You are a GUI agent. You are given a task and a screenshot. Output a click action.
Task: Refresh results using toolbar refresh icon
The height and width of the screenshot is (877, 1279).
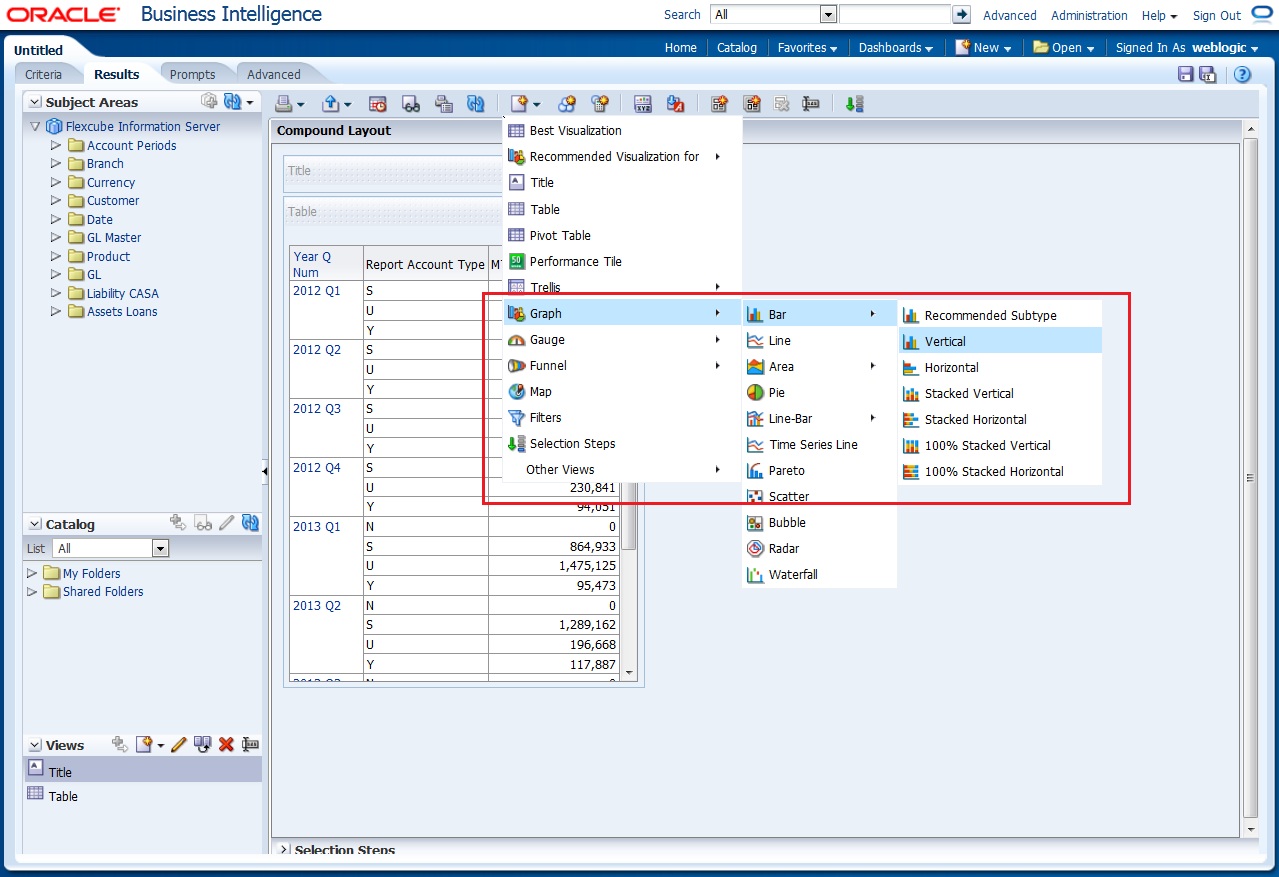(476, 103)
